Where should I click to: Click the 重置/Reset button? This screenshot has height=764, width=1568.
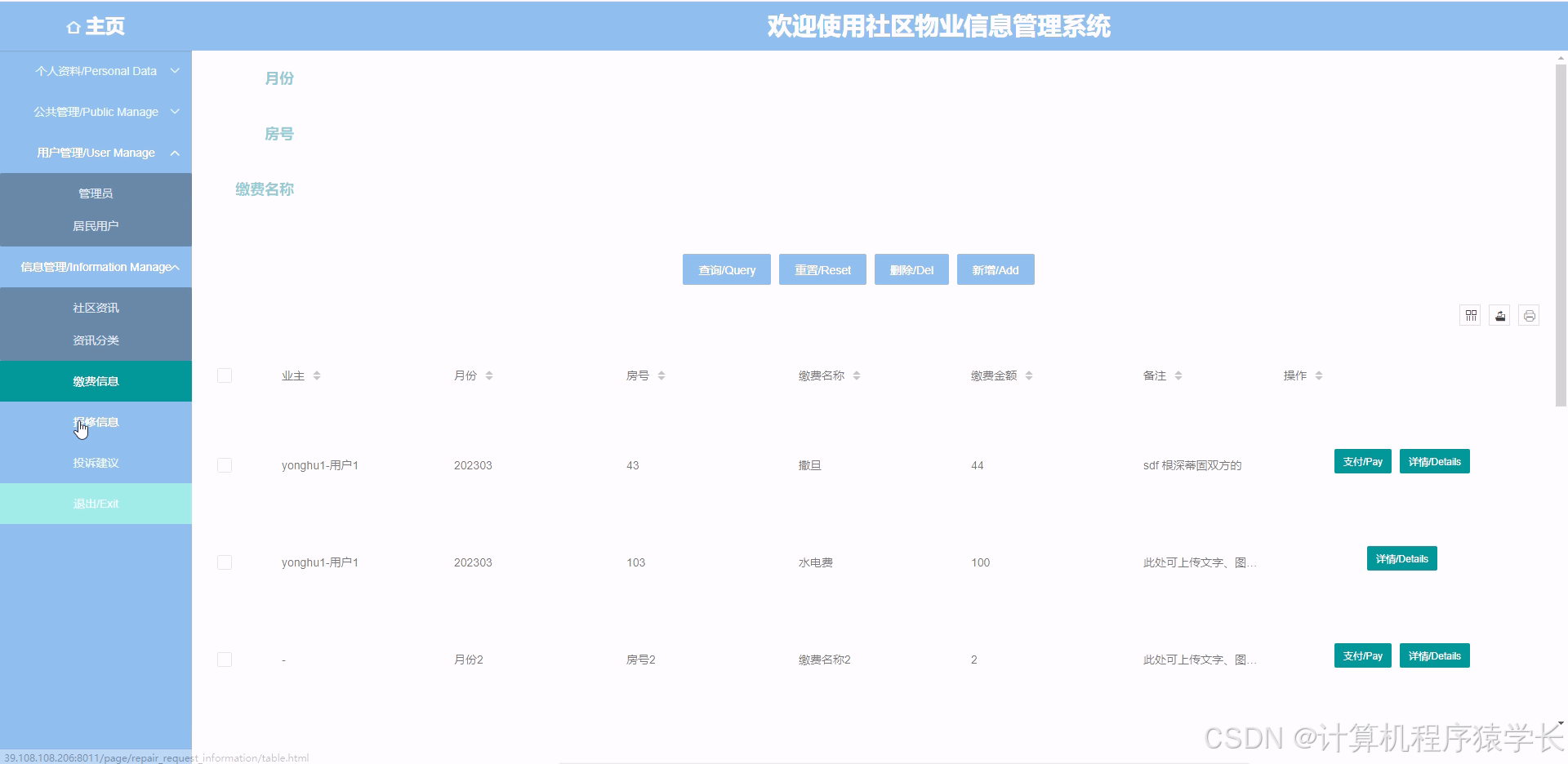pos(822,269)
